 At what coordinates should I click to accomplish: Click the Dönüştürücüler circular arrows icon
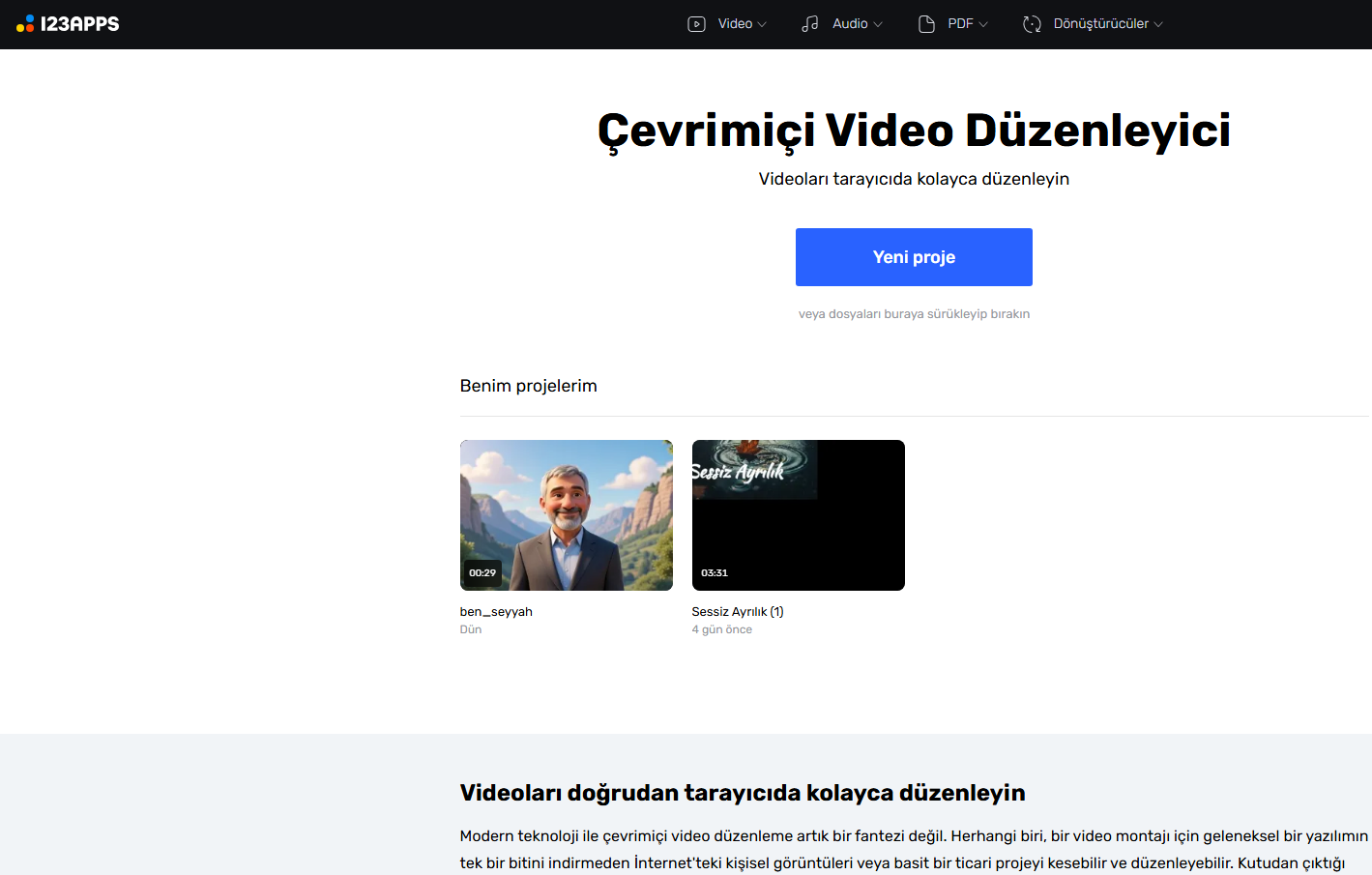tap(1032, 24)
